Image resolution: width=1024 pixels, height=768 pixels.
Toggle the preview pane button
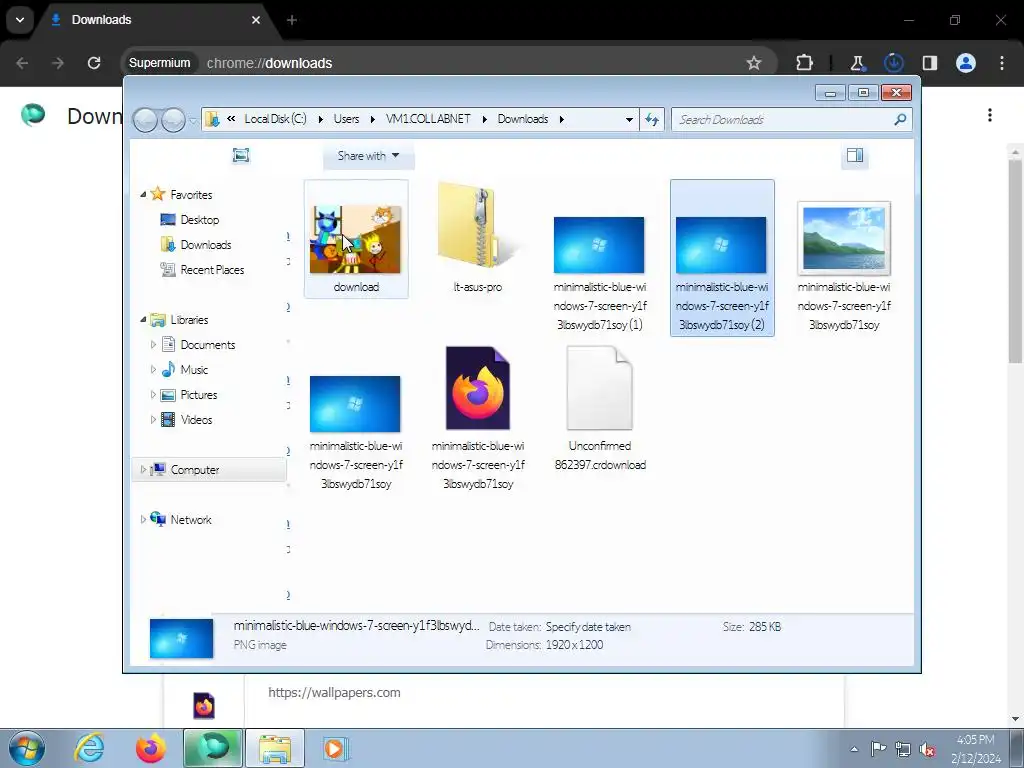click(855, 155)
